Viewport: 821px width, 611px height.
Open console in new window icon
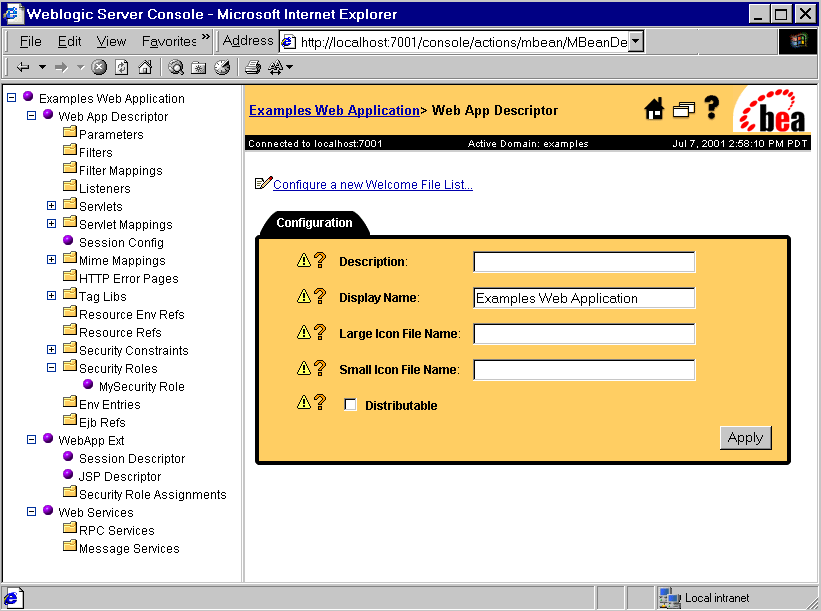point(683,109)
